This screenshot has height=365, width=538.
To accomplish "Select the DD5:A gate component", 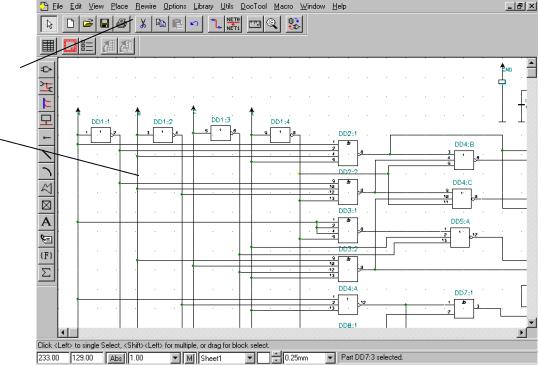I will [x=460, y=237].
